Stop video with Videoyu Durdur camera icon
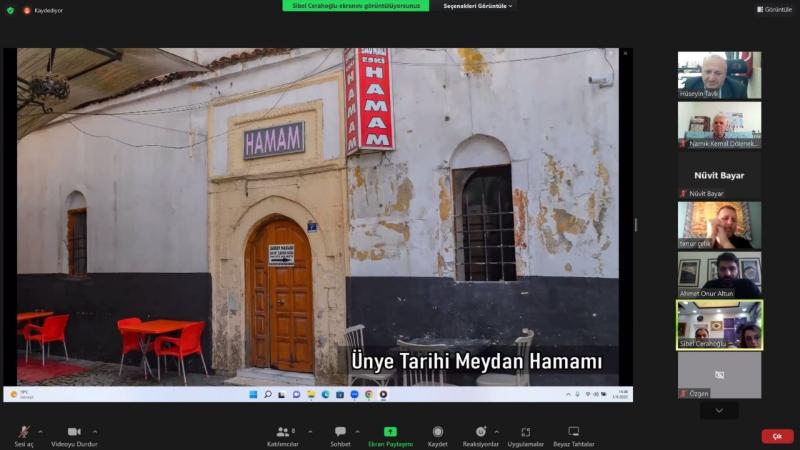The height and width of the screenshot is (450, 800). pyautogui.click(x=74, y=432)
